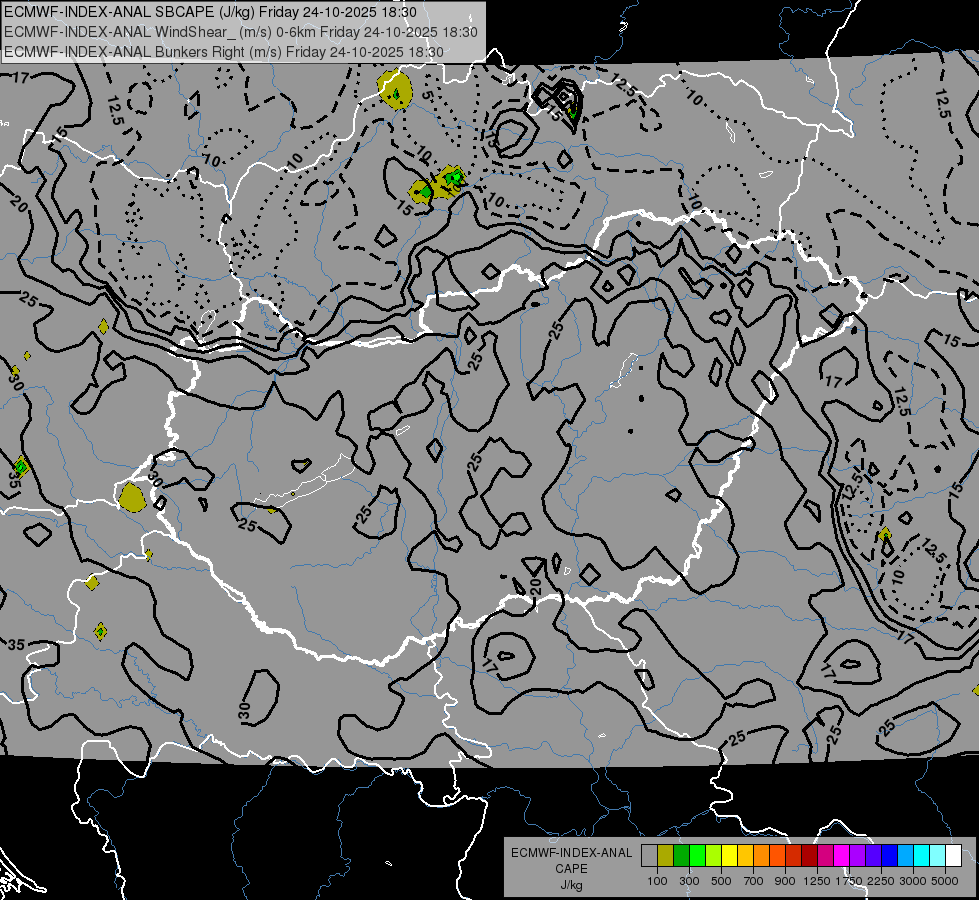
Task: Click the legend value 2250
Action: (881, 881)
